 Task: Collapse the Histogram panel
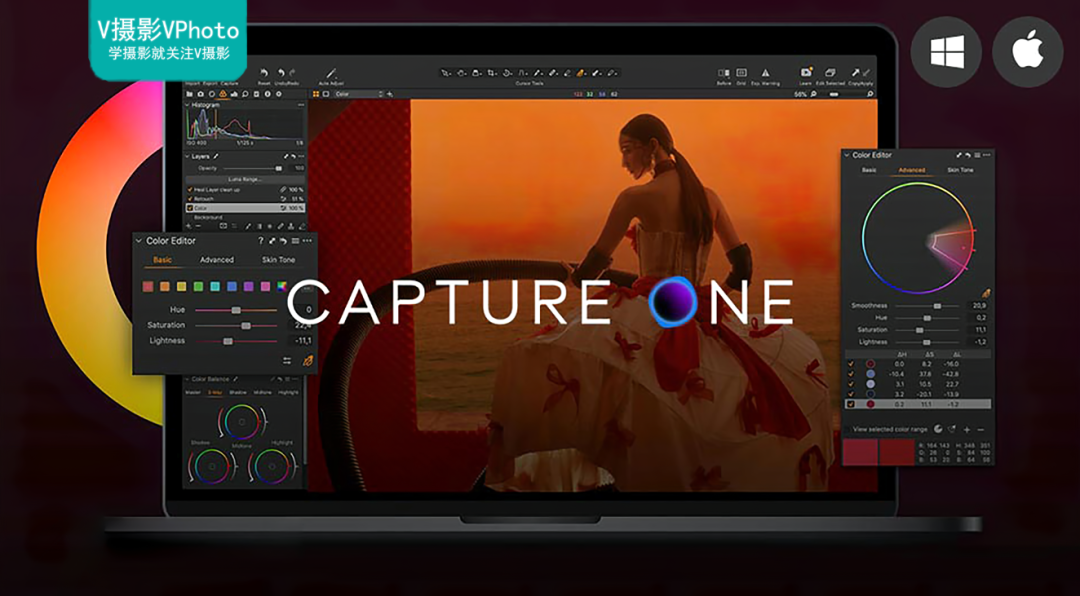(x=187, y=105)
